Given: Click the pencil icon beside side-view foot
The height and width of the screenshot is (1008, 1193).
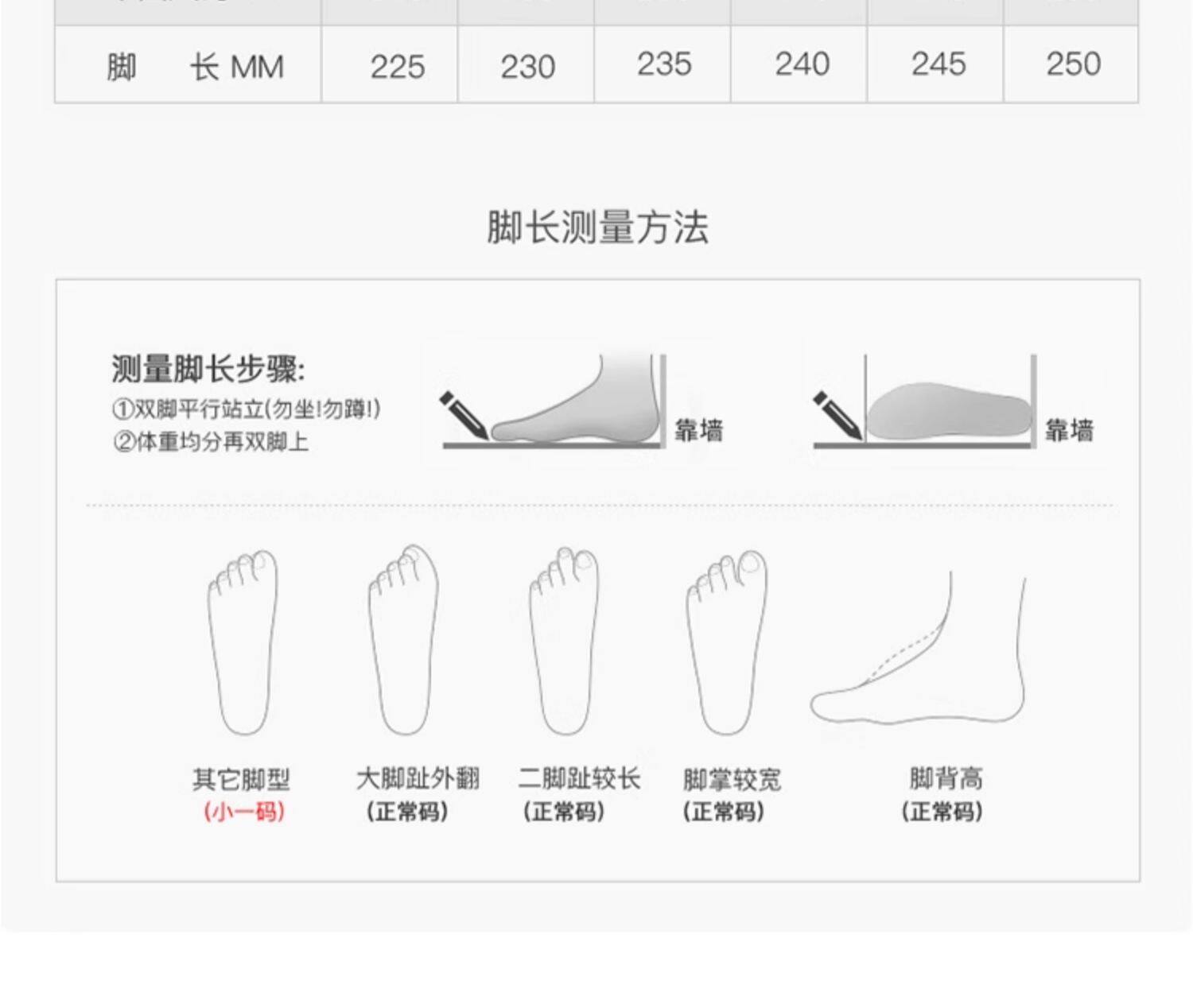Looking at the screenshot, I should (463, 415).
